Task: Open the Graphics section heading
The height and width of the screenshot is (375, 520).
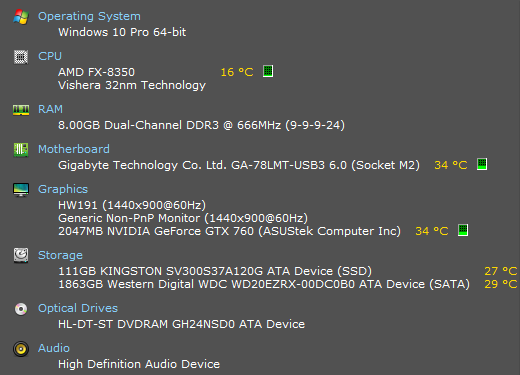Action: tap(63, 189)
